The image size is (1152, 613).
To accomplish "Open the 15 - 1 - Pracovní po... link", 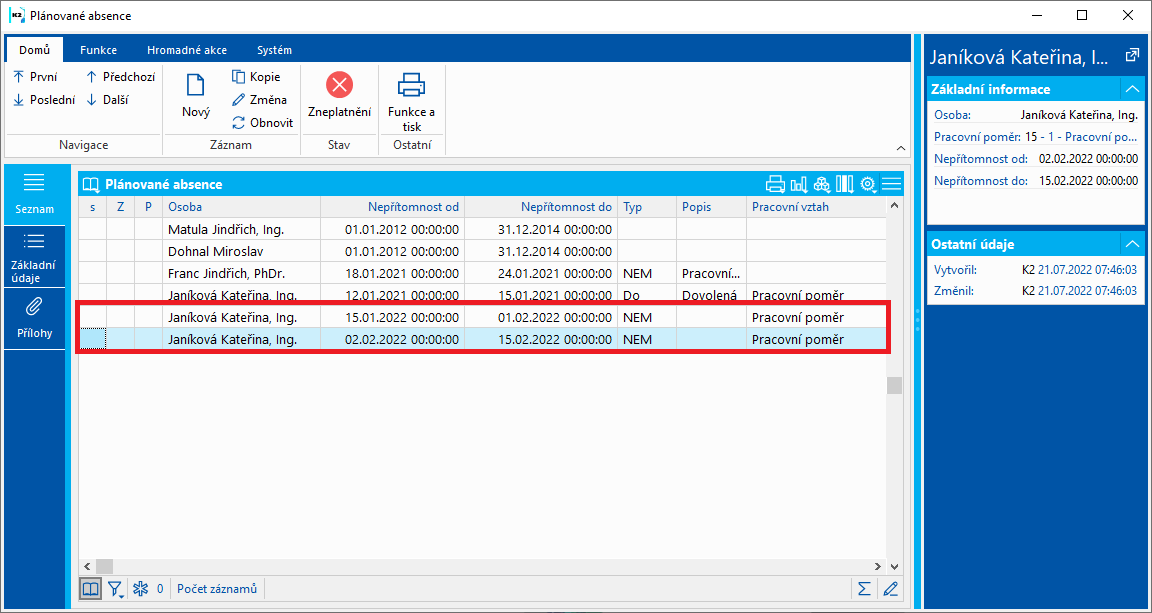I will click(x=1081, y=137).
